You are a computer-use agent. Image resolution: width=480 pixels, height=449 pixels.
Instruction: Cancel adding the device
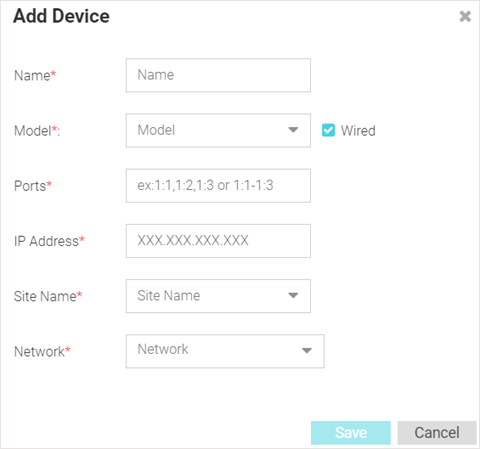coord(437,433)
